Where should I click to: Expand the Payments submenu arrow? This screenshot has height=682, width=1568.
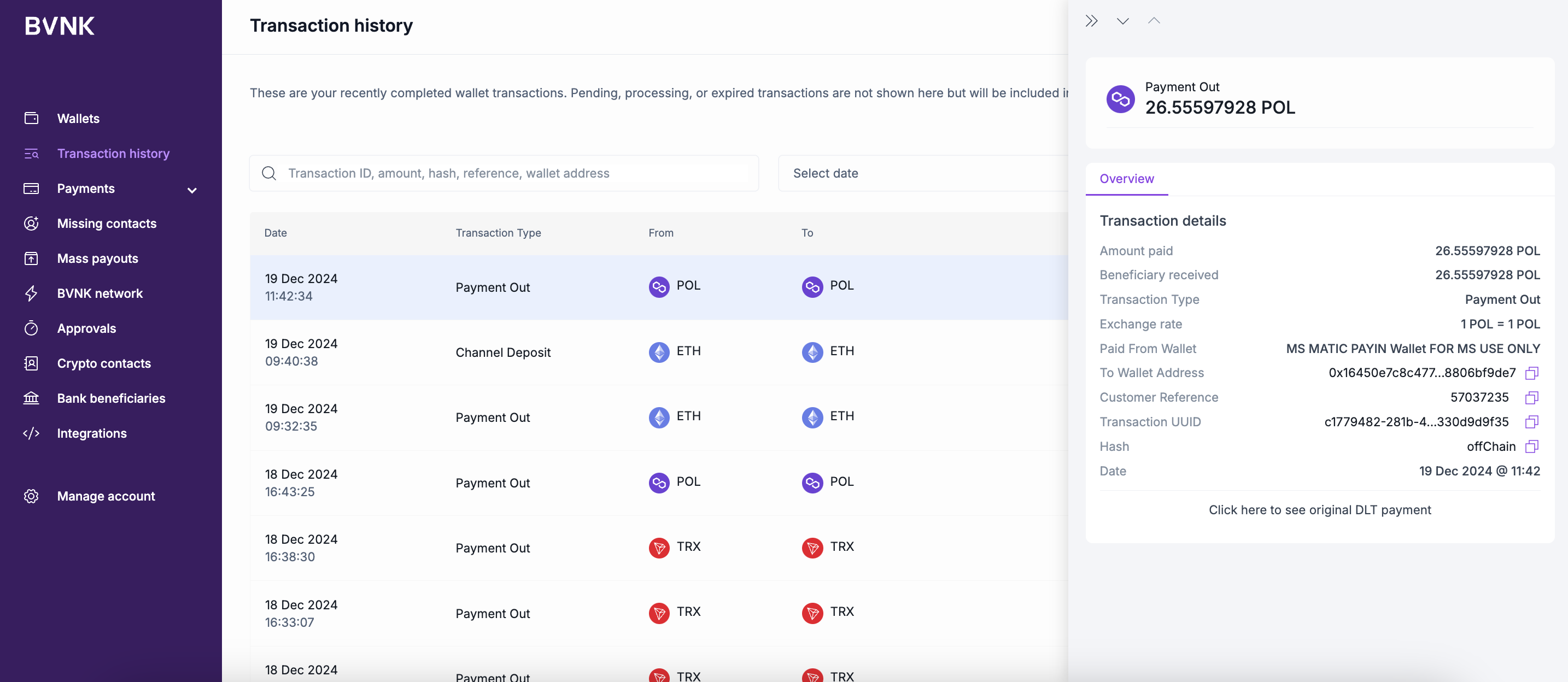tap(192, 190)
